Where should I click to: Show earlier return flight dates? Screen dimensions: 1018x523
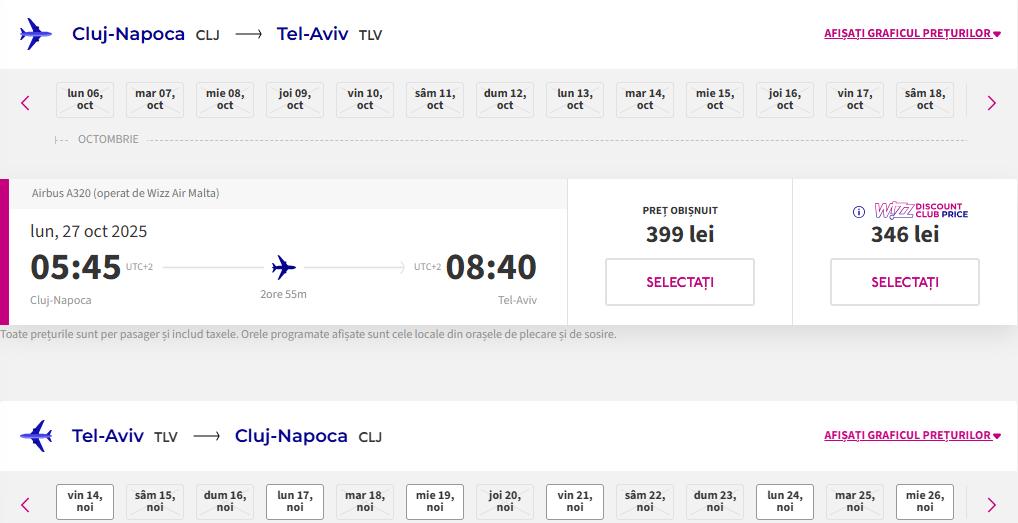click(x=26, y=504)
